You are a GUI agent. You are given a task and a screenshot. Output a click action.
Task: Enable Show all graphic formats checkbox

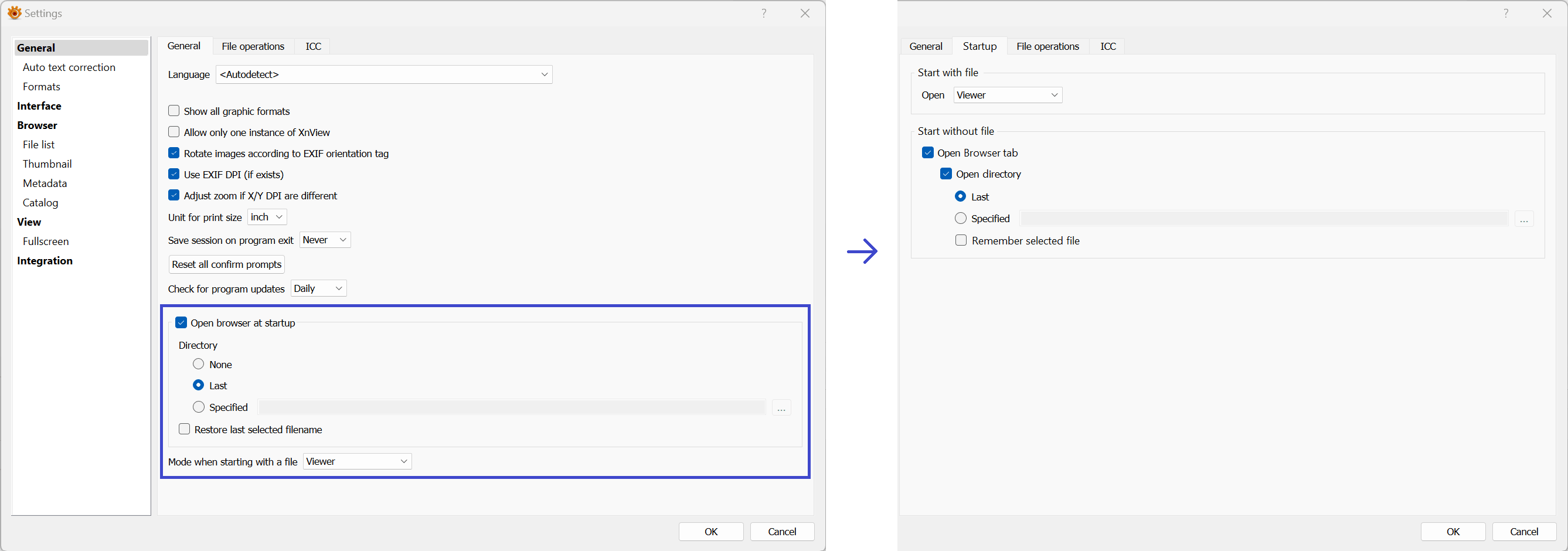click(x=174, y=111)
